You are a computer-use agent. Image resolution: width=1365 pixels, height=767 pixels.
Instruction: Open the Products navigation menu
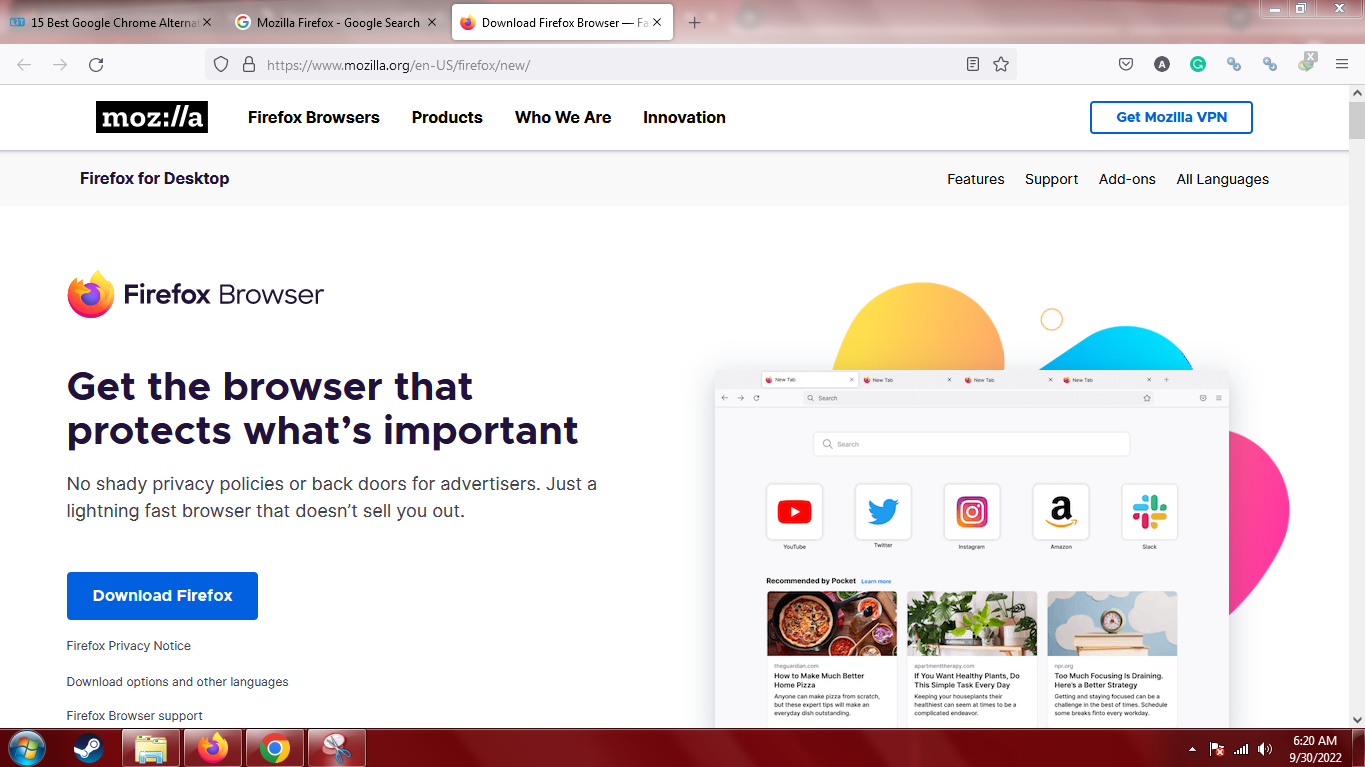click(x=447, y=117)
